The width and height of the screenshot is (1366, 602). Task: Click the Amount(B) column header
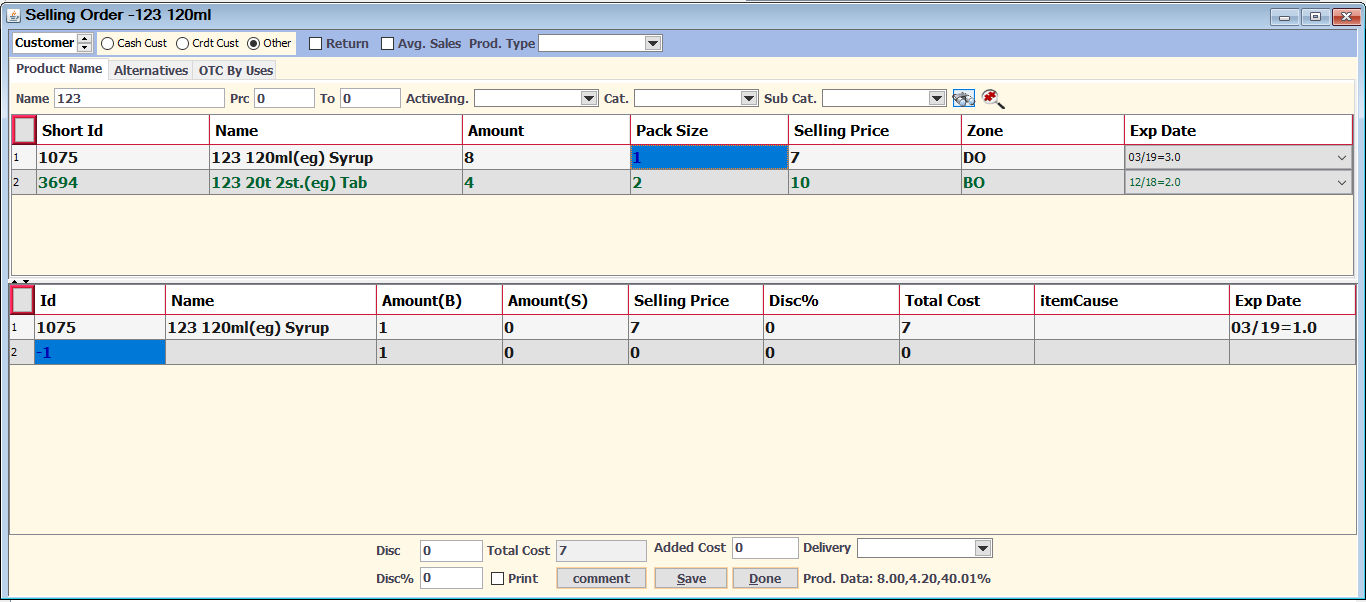440,300
